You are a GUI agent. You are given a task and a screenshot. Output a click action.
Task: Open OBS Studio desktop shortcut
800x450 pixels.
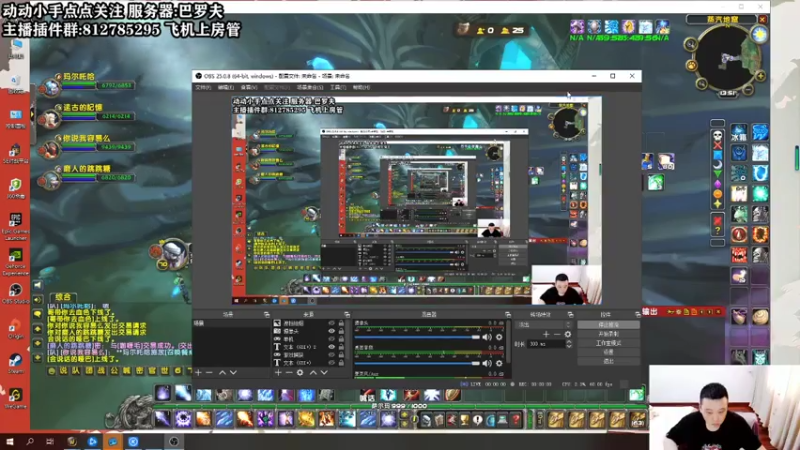coord(15,293)
